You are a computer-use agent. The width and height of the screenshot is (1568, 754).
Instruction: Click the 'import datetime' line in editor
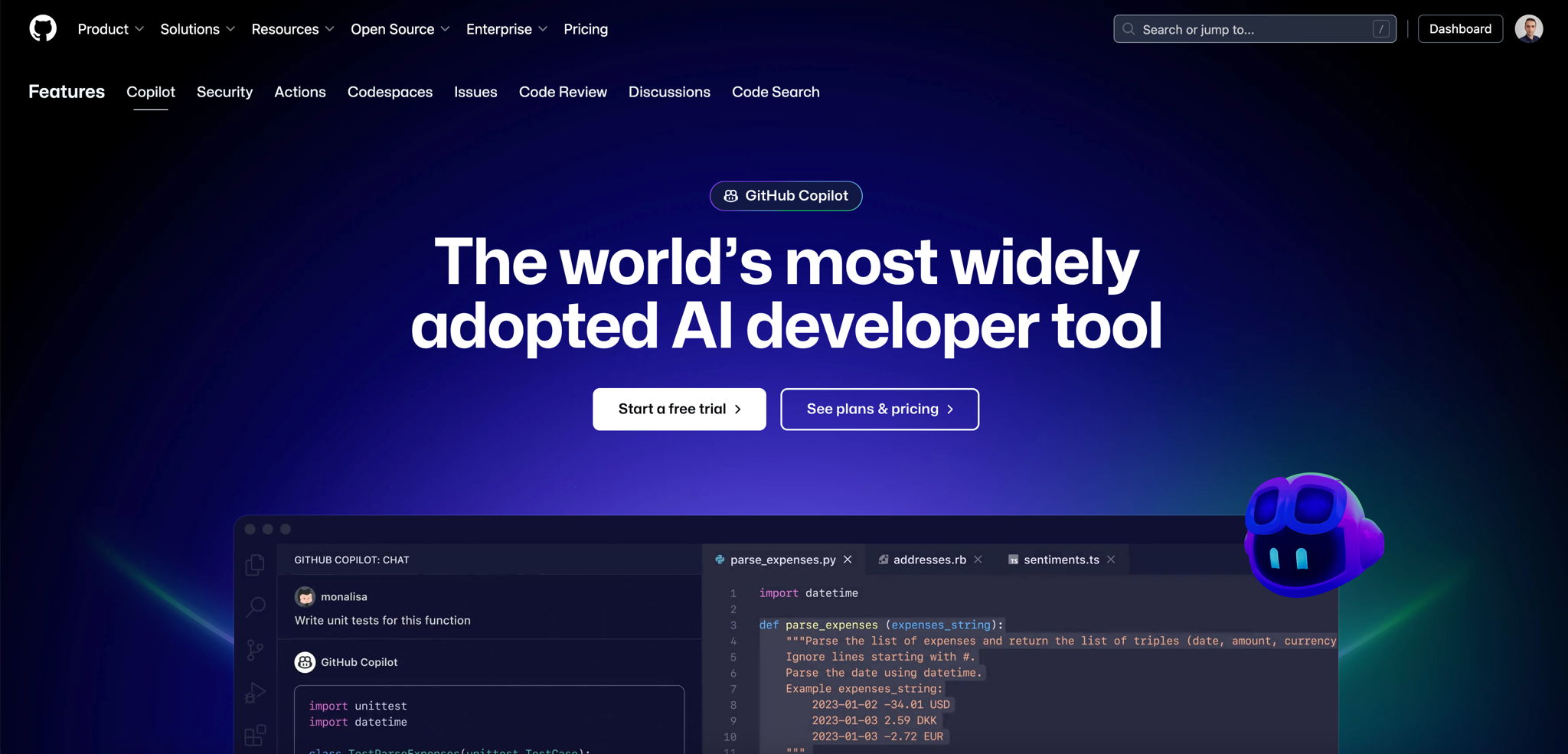coord(808,593)
